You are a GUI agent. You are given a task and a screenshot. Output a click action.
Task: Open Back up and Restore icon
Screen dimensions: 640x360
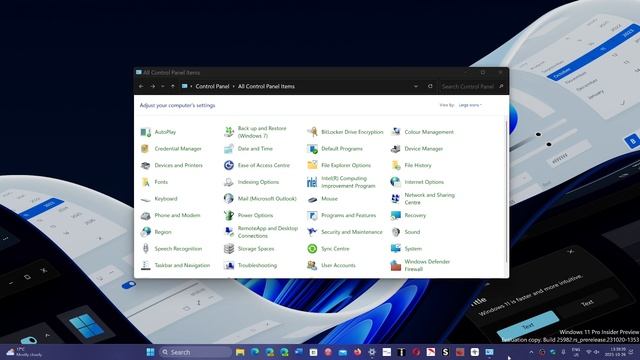coord(229,132)
